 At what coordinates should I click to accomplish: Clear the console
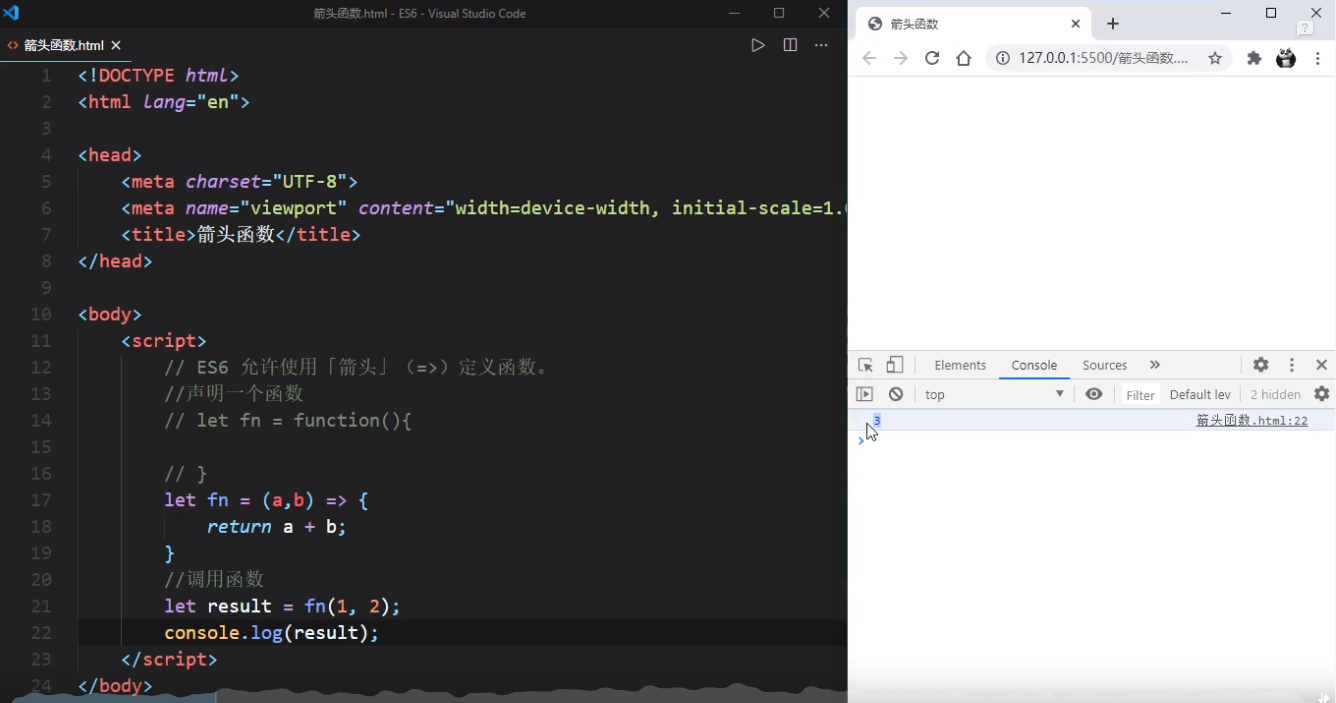click(896, 394)
